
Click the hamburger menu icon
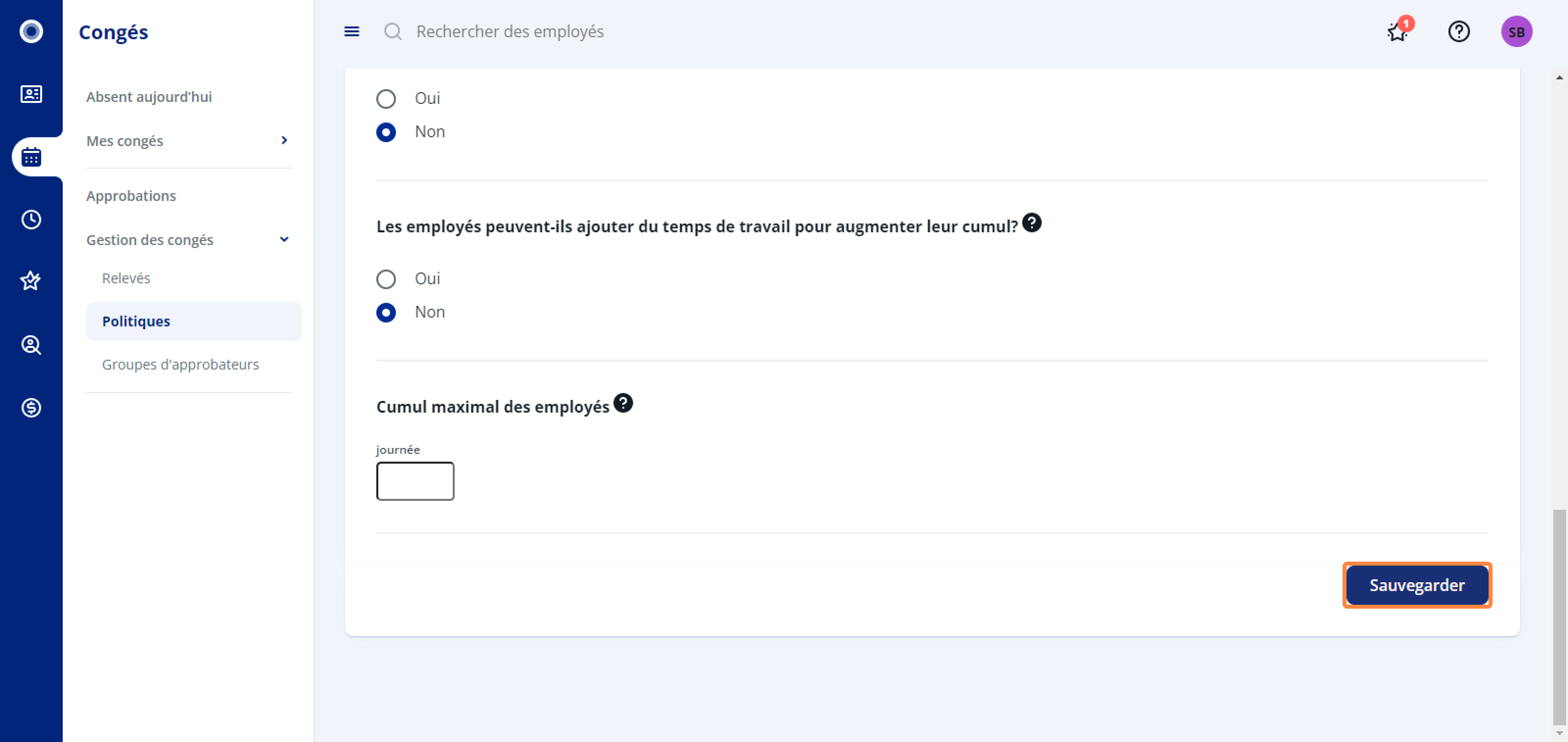(x=352, y=32)
